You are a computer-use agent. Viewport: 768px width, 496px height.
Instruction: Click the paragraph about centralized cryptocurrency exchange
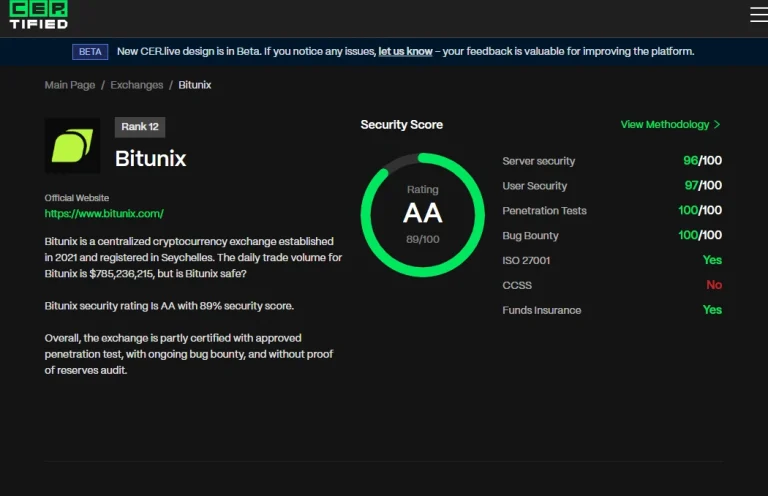pos(193,258)
